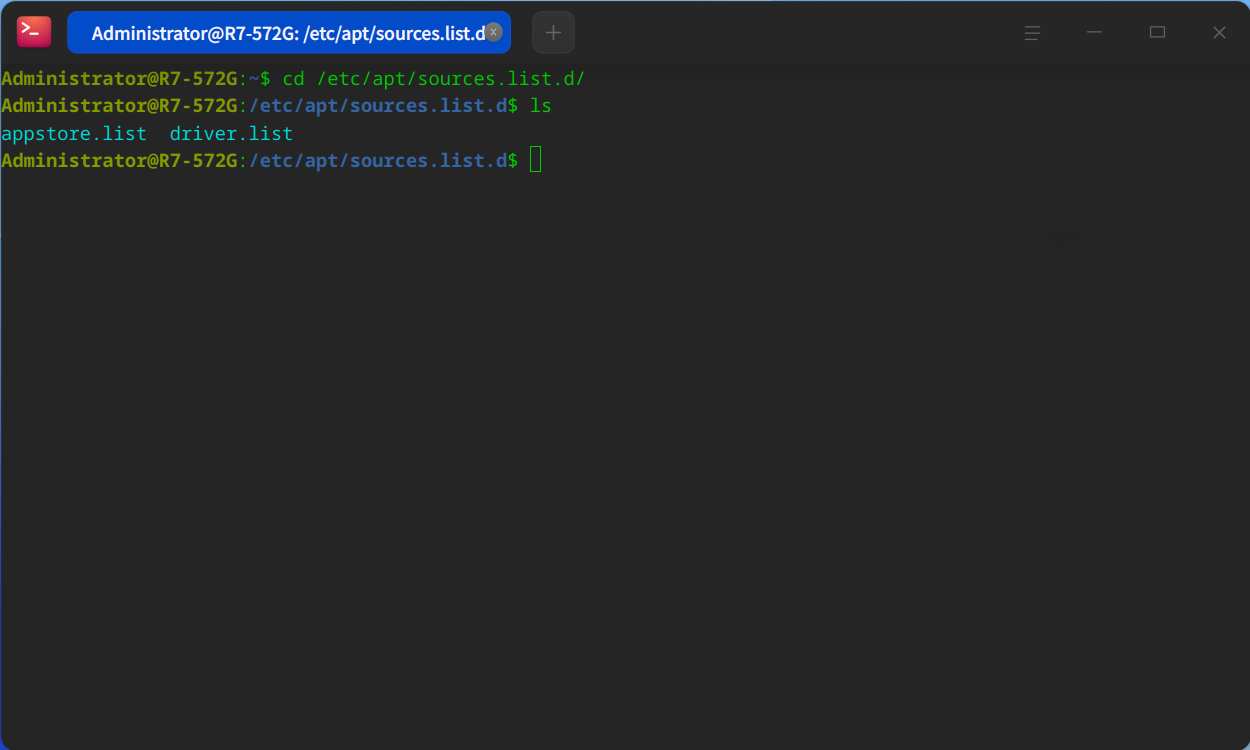Minimize the terminal window
The height and width of the screenshot is (750, 1250).
[x=1095, y=33]
